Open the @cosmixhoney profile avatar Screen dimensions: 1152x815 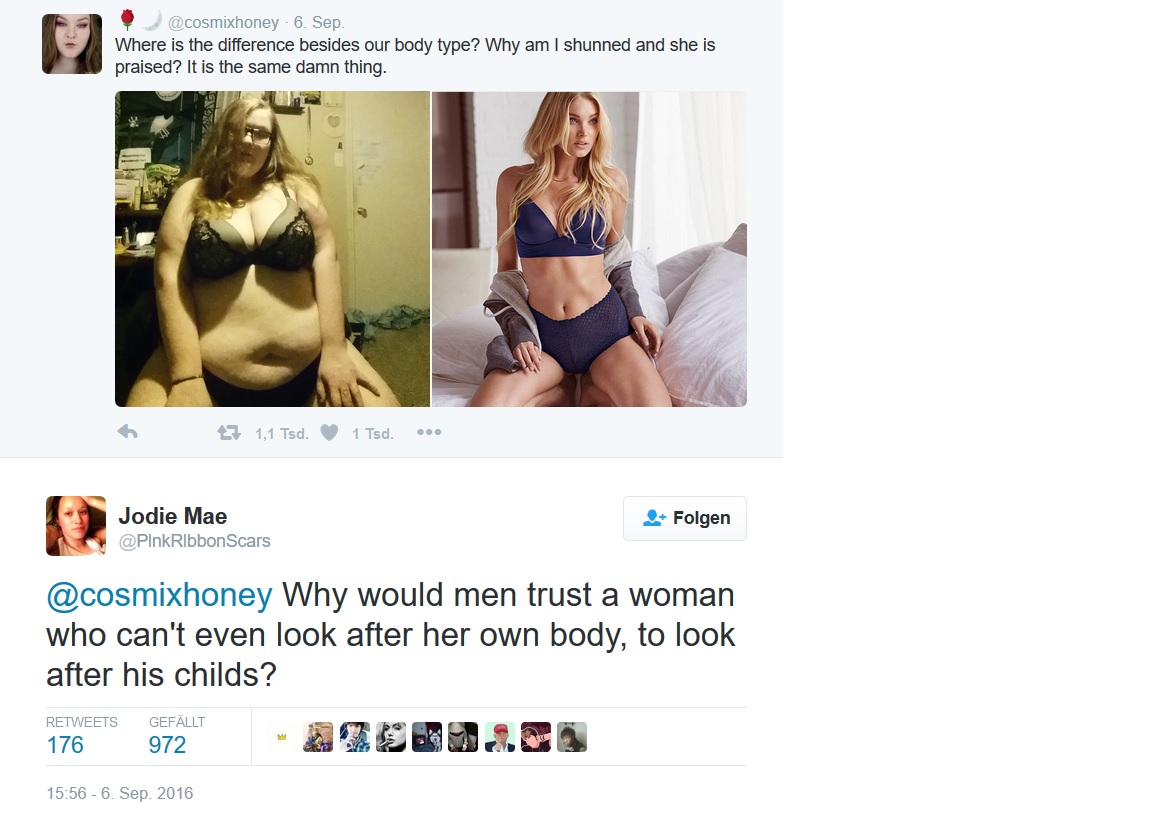(72, 44)
